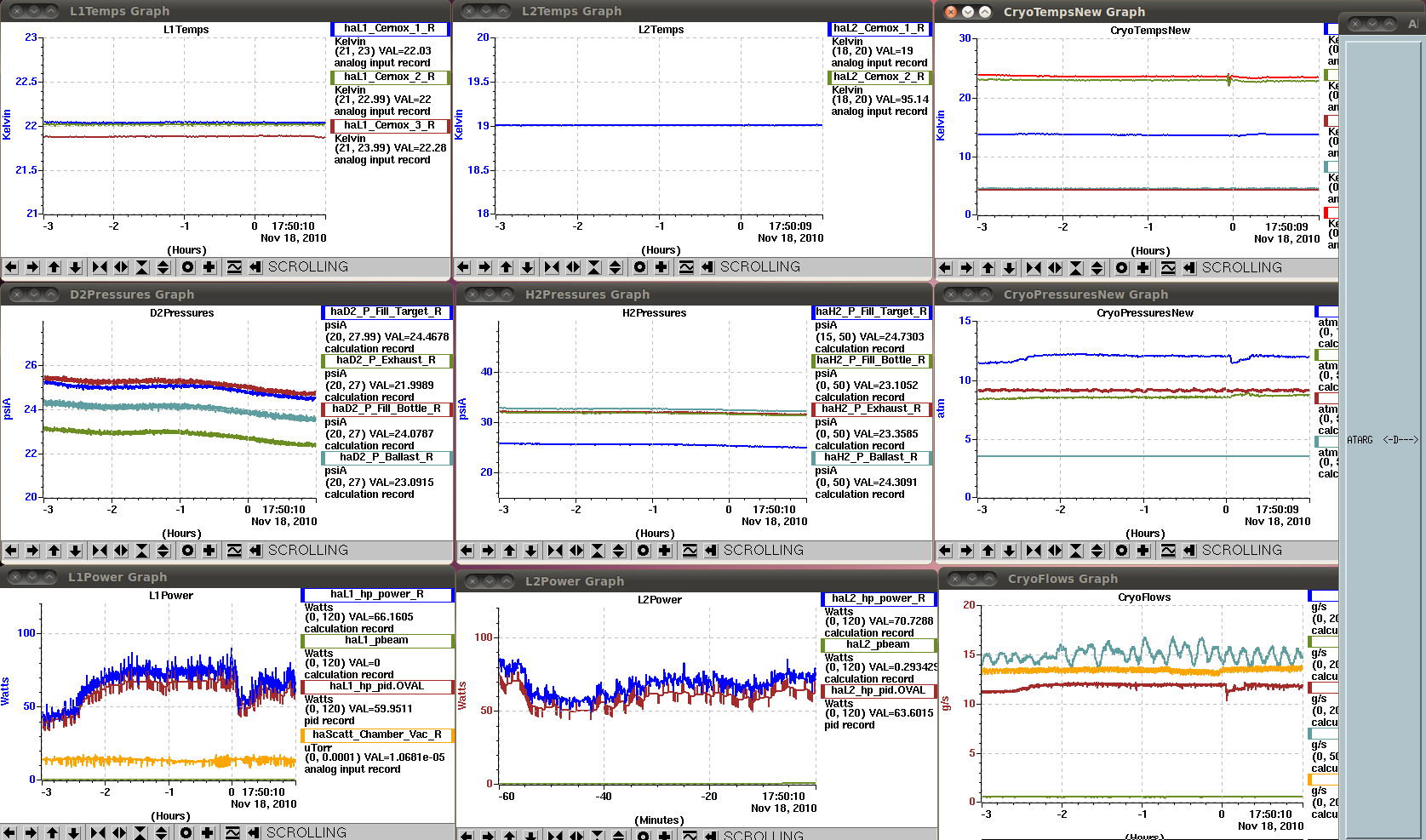Select the haL1_Cernox_1_R legend entry
Viewport: 1426px width, 840px height.
pos(389,28)
